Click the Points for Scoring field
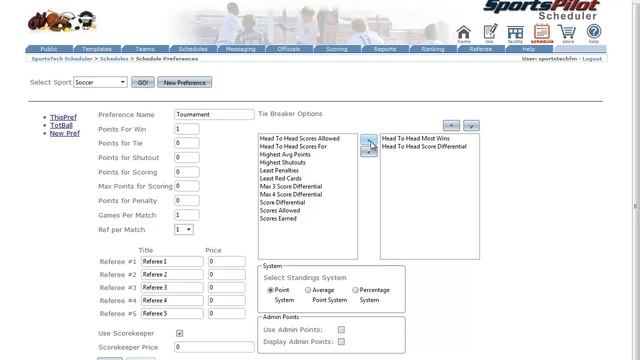The height and width of the screenshot is (360, 640). (187, 172)
